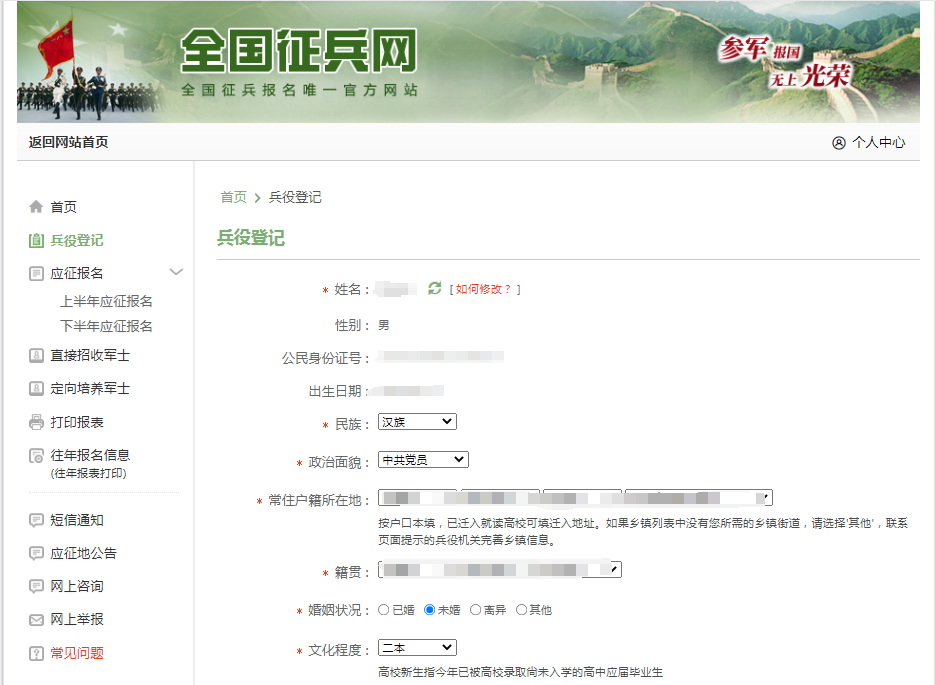The height and width of the screenshot is (685, 936).
Task: Click the 短信通知 message icon
Action: (36, 520)
